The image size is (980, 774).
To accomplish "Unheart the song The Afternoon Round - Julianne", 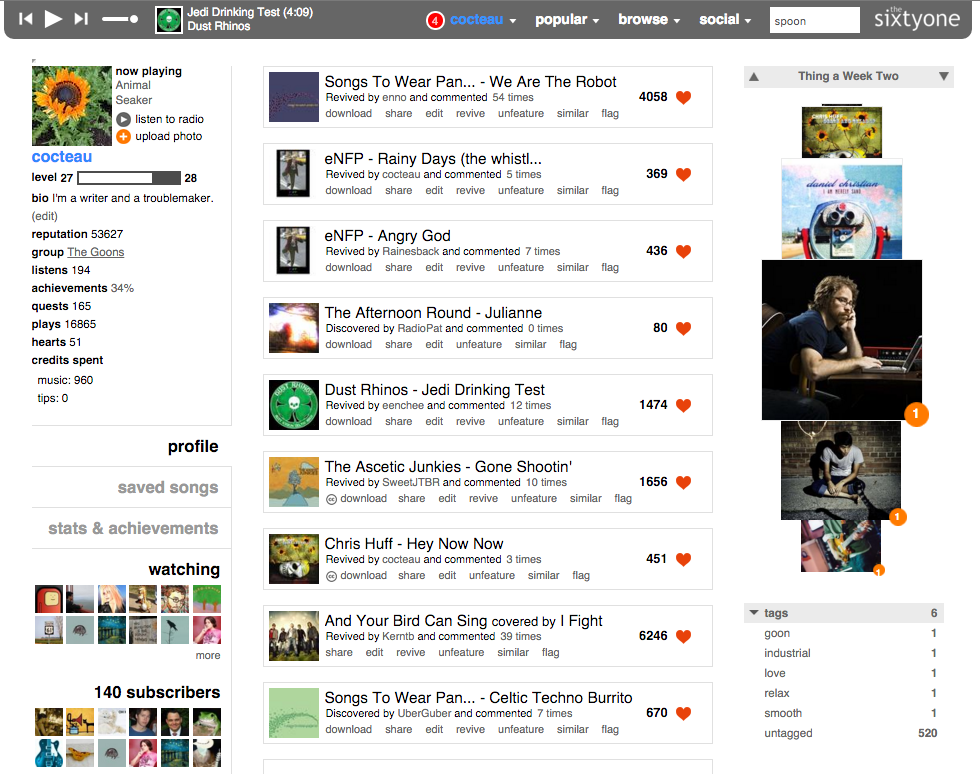I will (684, 328).
